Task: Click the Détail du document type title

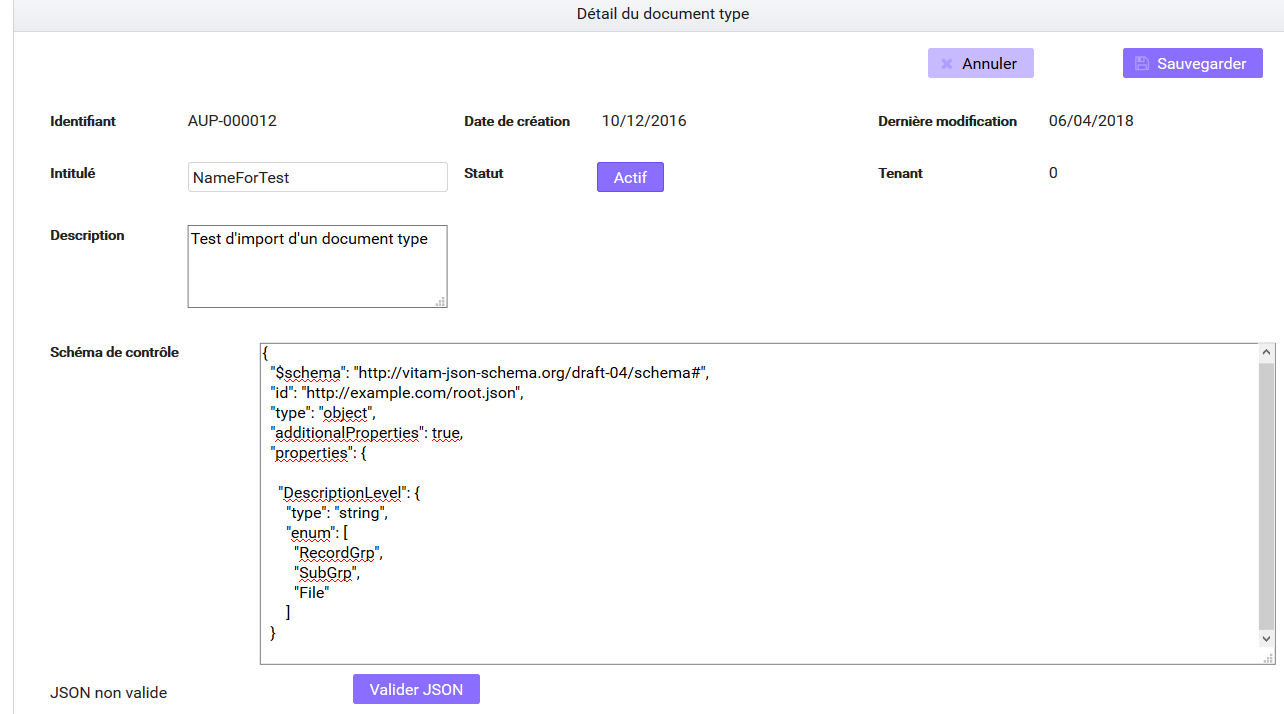Action: (x=663, y=14)
